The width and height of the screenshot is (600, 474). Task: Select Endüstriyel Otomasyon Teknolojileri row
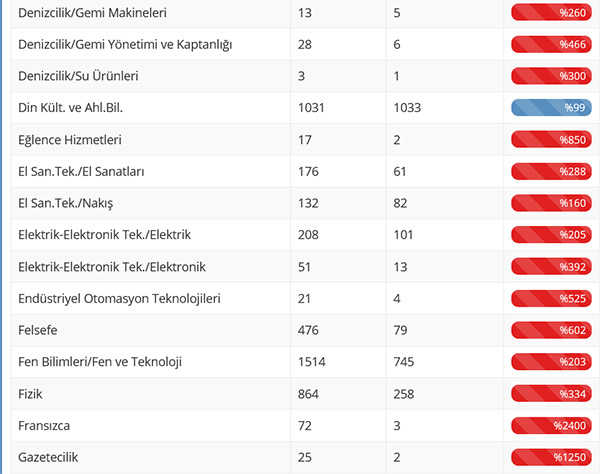[119, 299]
